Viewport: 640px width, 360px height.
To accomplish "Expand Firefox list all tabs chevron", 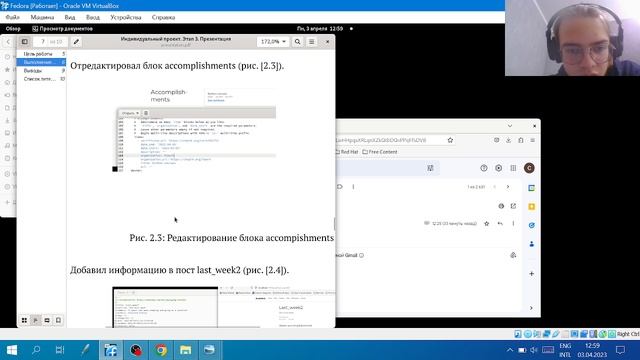I will click(510, 126).
